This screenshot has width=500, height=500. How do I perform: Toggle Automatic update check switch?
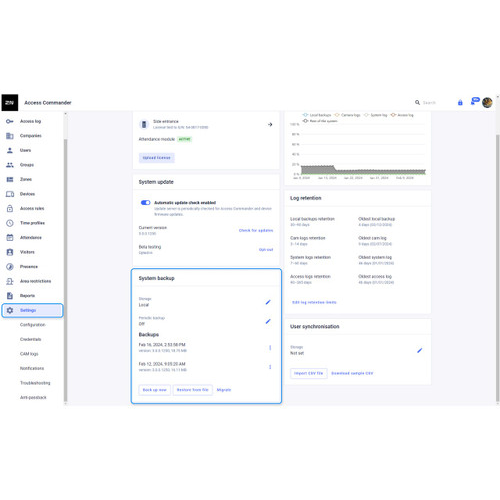pyautogui.click(x=145, y=203)
